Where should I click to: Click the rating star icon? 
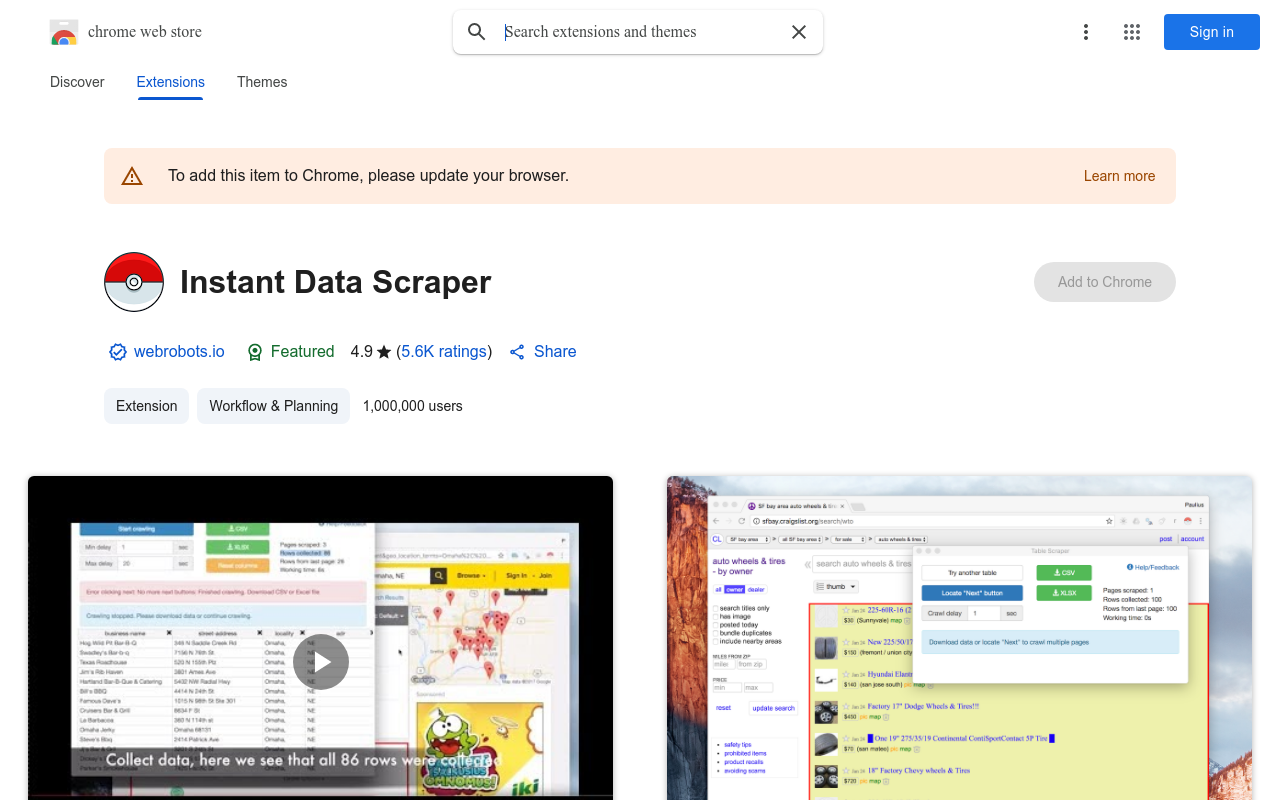click(384, 352)
